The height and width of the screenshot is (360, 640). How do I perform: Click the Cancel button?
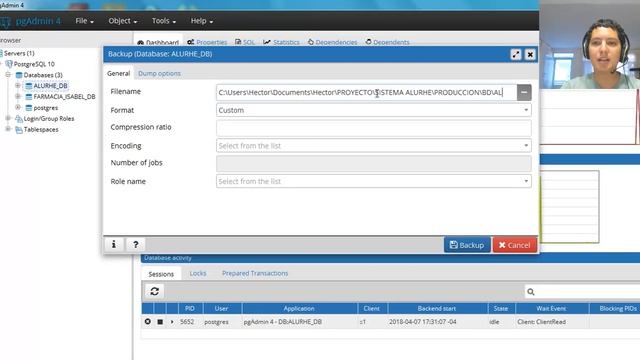(x=514, y=245)
